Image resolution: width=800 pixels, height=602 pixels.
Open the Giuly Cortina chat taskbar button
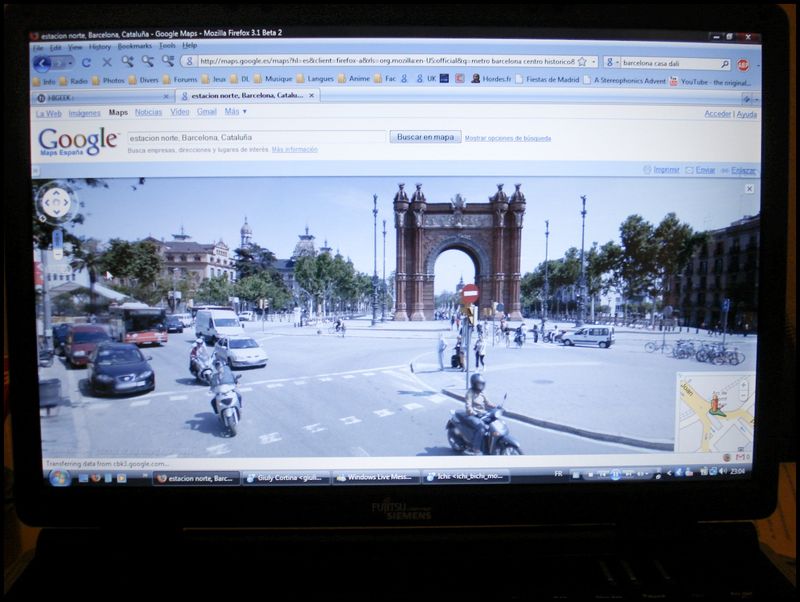(x=286, y=478)
